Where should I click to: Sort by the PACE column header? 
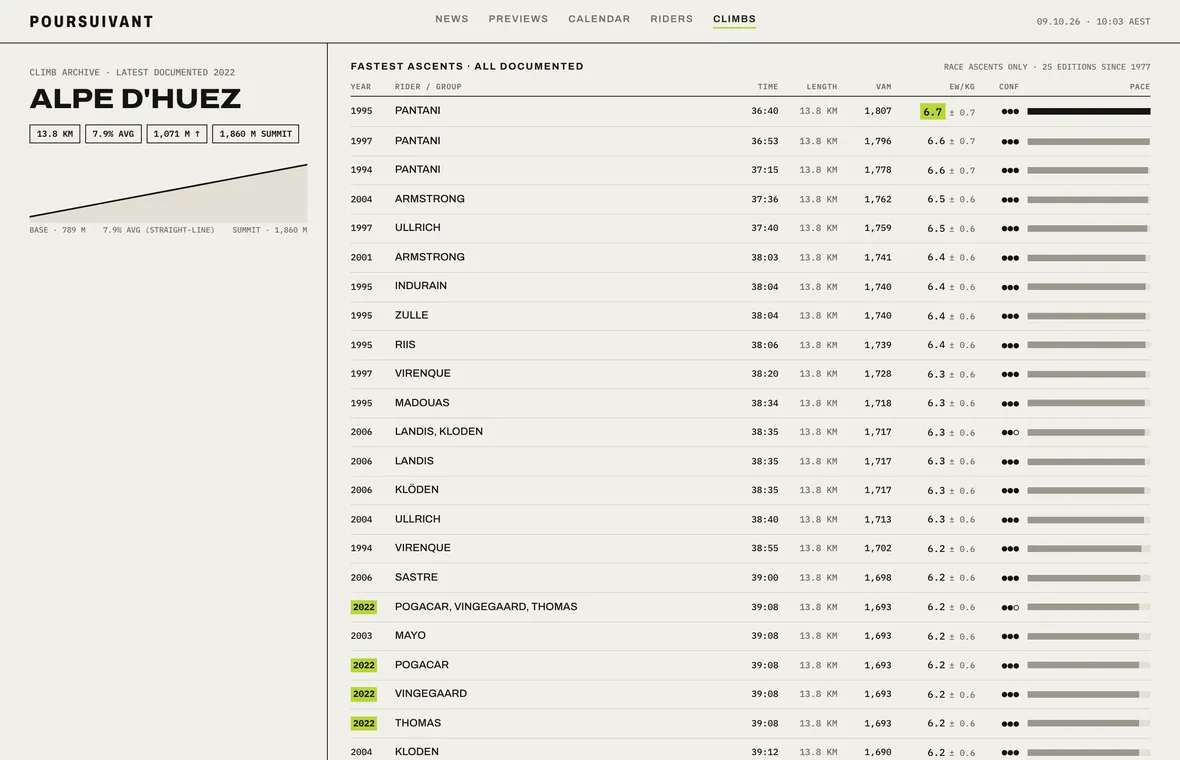tap(1140, 87)
